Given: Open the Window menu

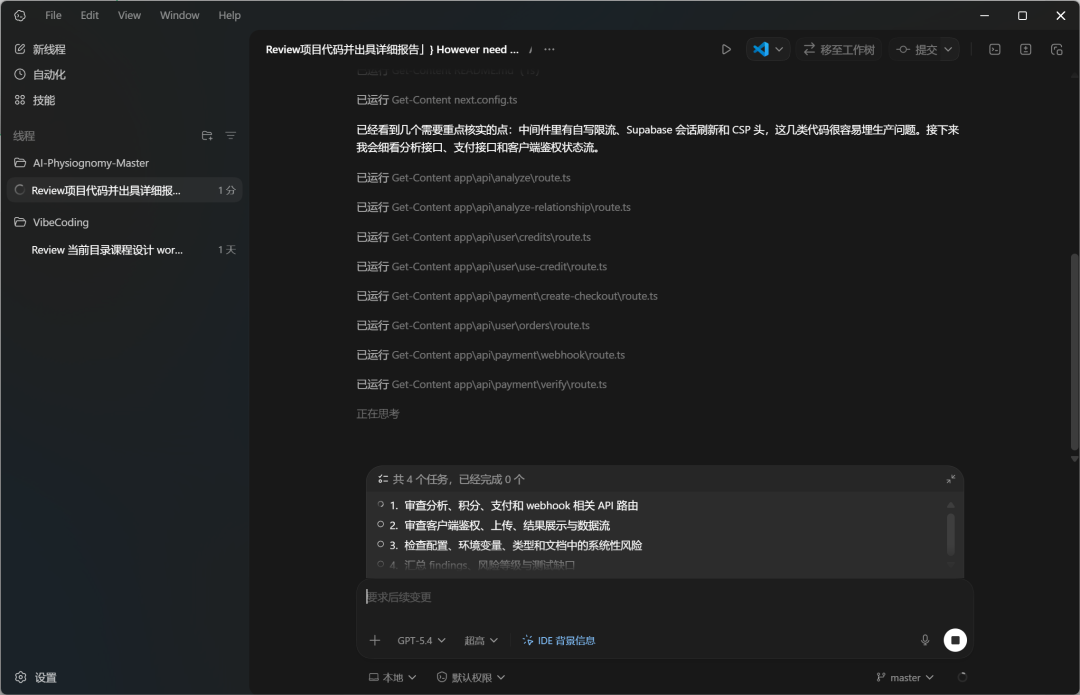Looking at the screenshot, I should [x=179, y=15].
